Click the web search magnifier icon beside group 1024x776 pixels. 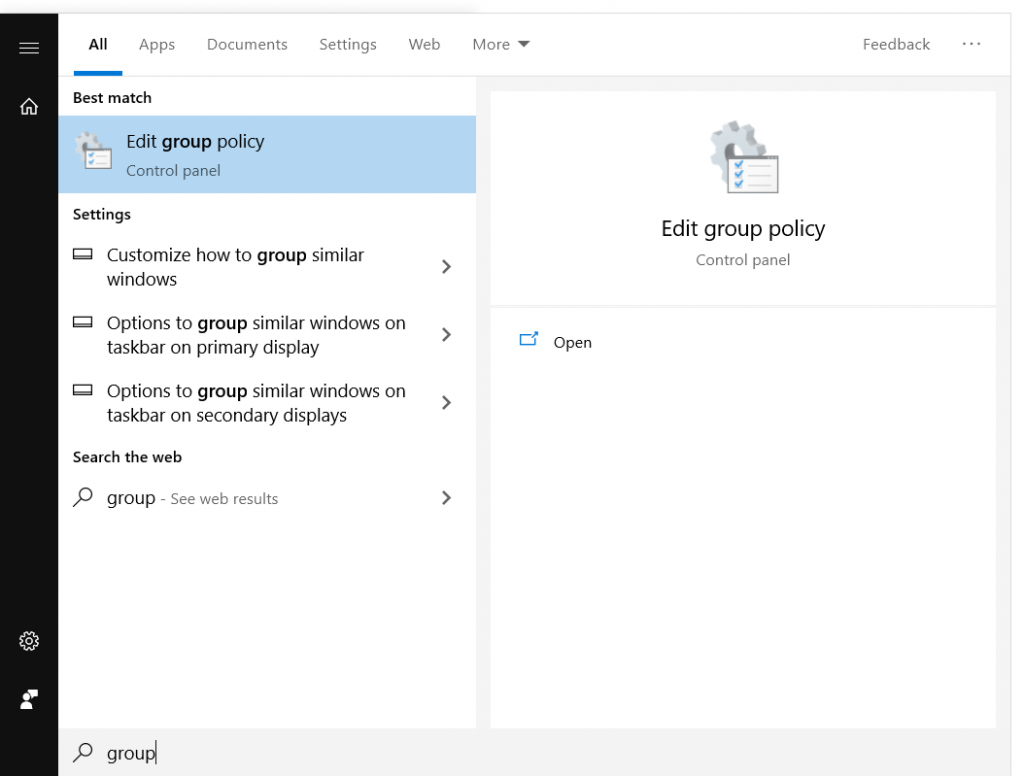pos(83,498)
